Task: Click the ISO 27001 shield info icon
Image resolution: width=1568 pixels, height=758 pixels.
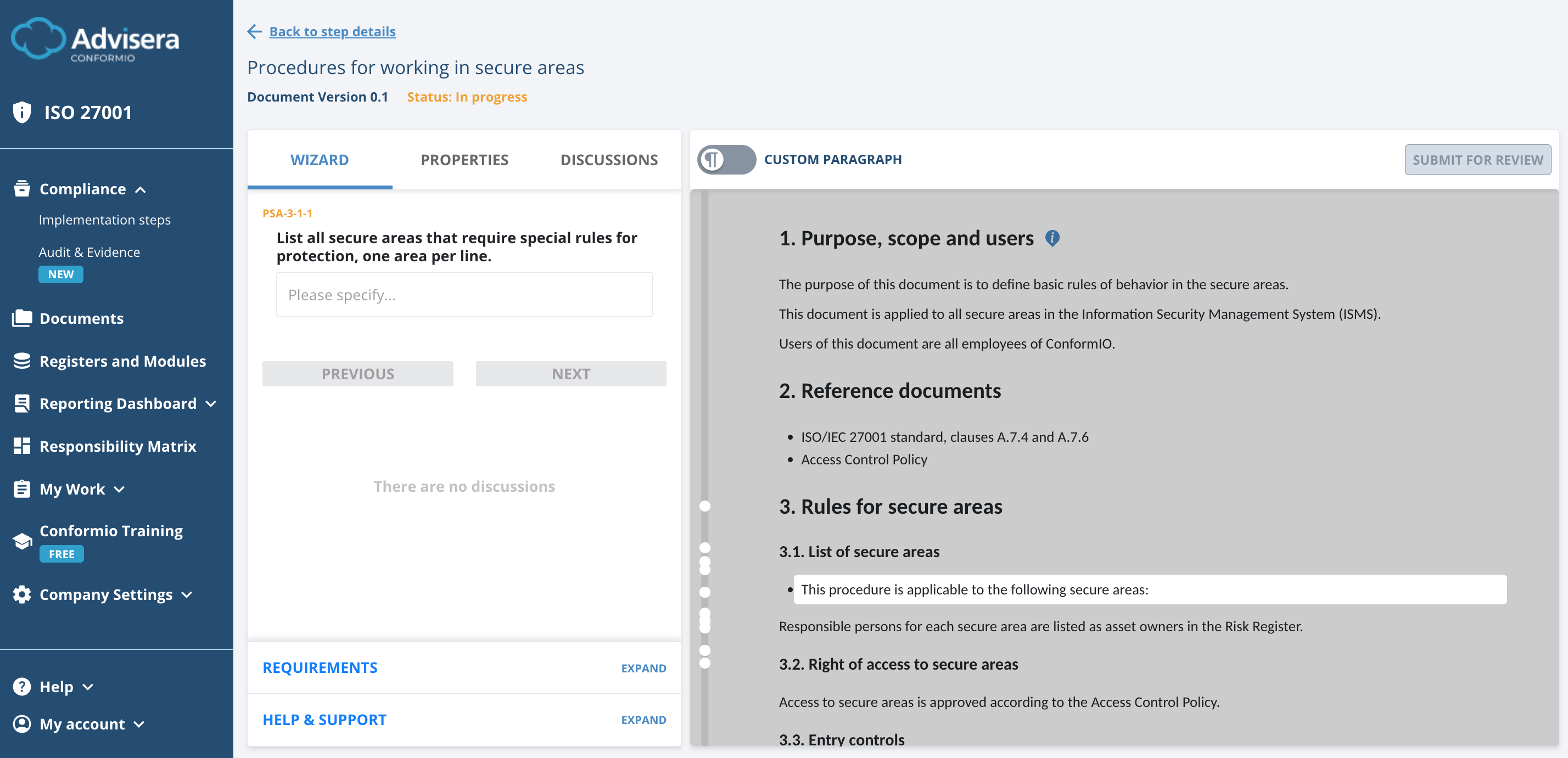Action: (22, 112)
